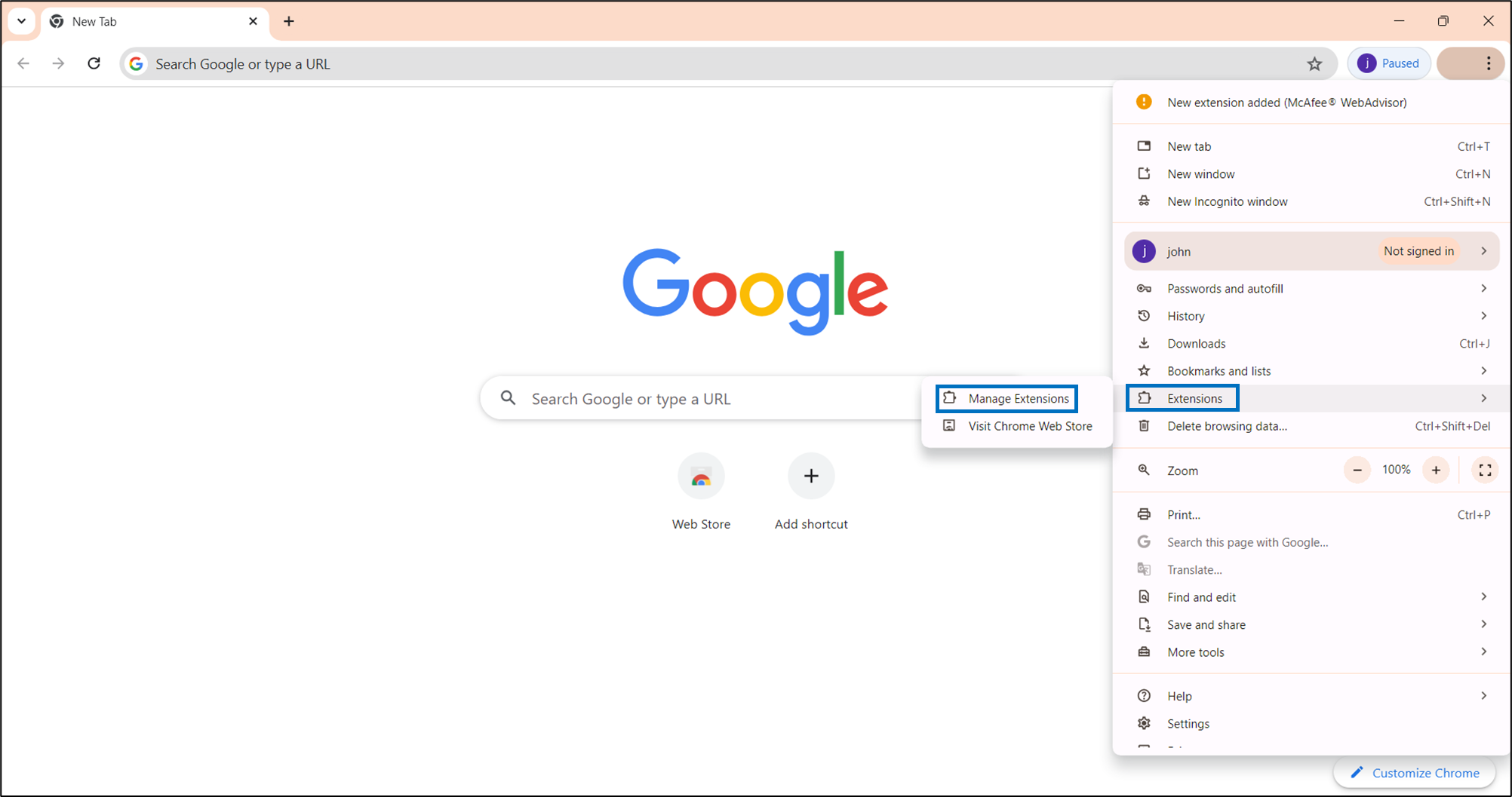Enter fullscreen mode with the fullscreen icon
The width and height of the screenshot is (1512, 797).
[x=1485, y=471]
